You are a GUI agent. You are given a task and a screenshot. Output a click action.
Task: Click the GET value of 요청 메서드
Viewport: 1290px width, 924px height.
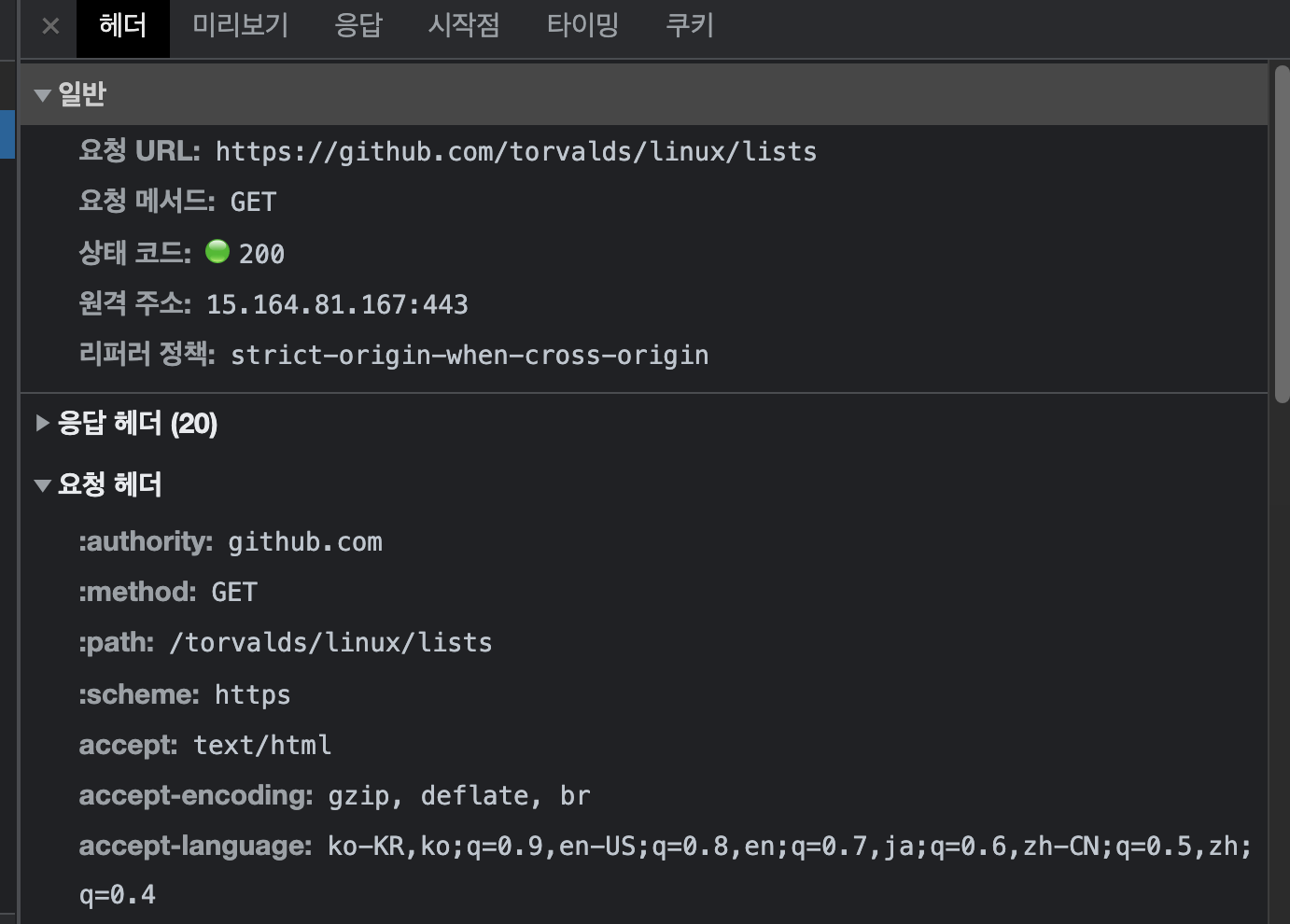pos(253,202)
